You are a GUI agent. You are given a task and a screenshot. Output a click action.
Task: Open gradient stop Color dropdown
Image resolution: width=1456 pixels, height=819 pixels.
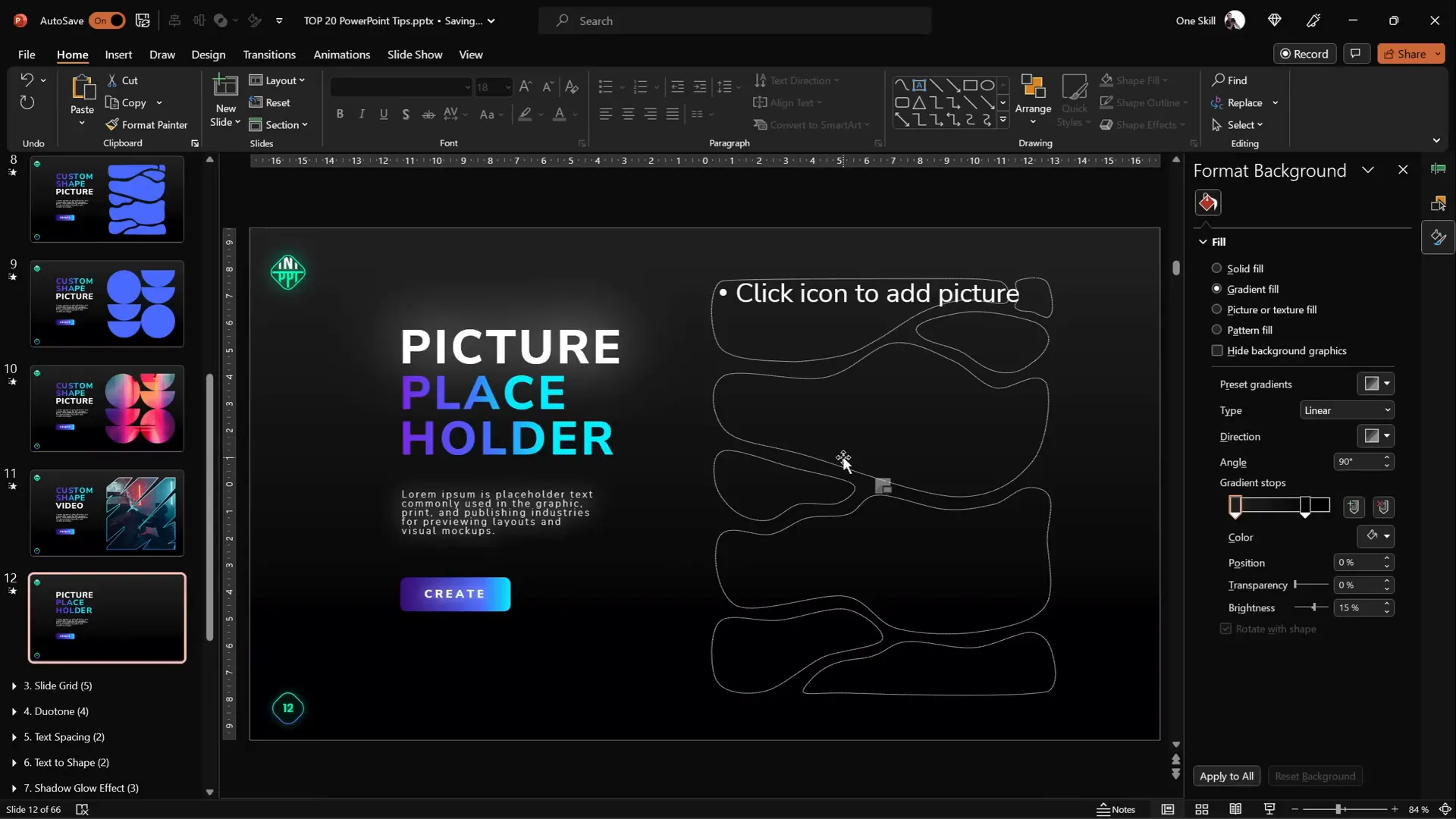tap(1376, 536)
